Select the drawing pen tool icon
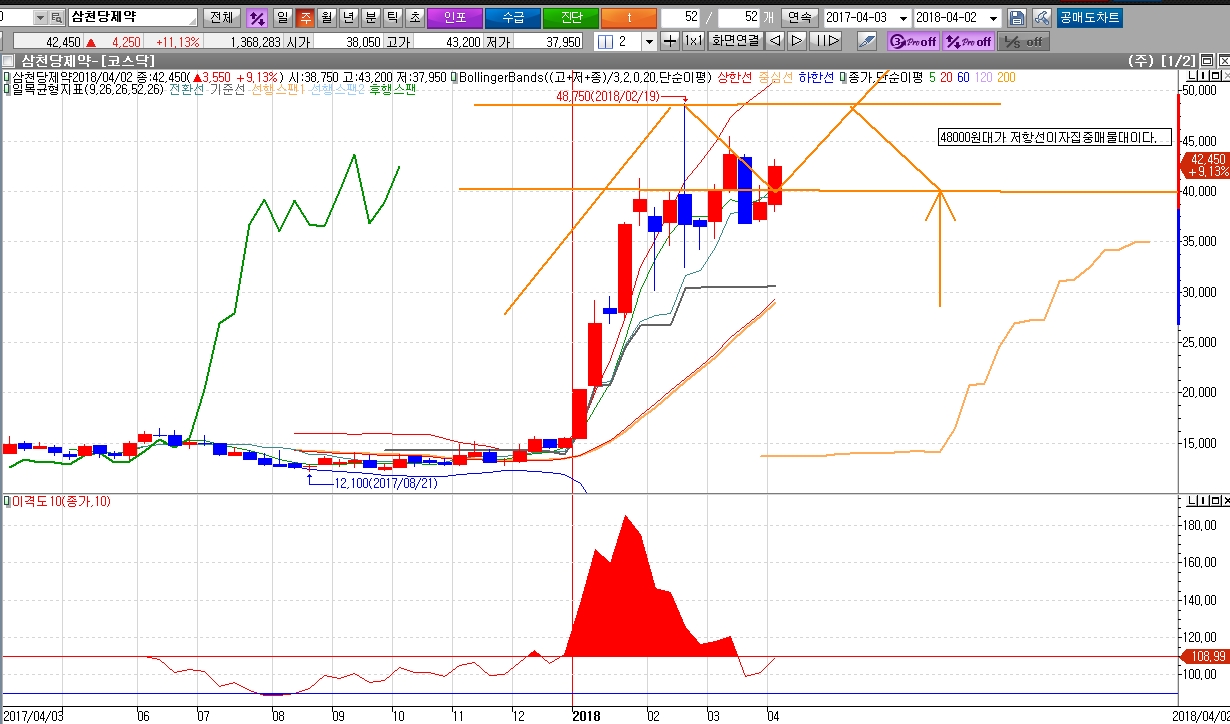Viewport: 1230px width, 724px height. (867, 41)
